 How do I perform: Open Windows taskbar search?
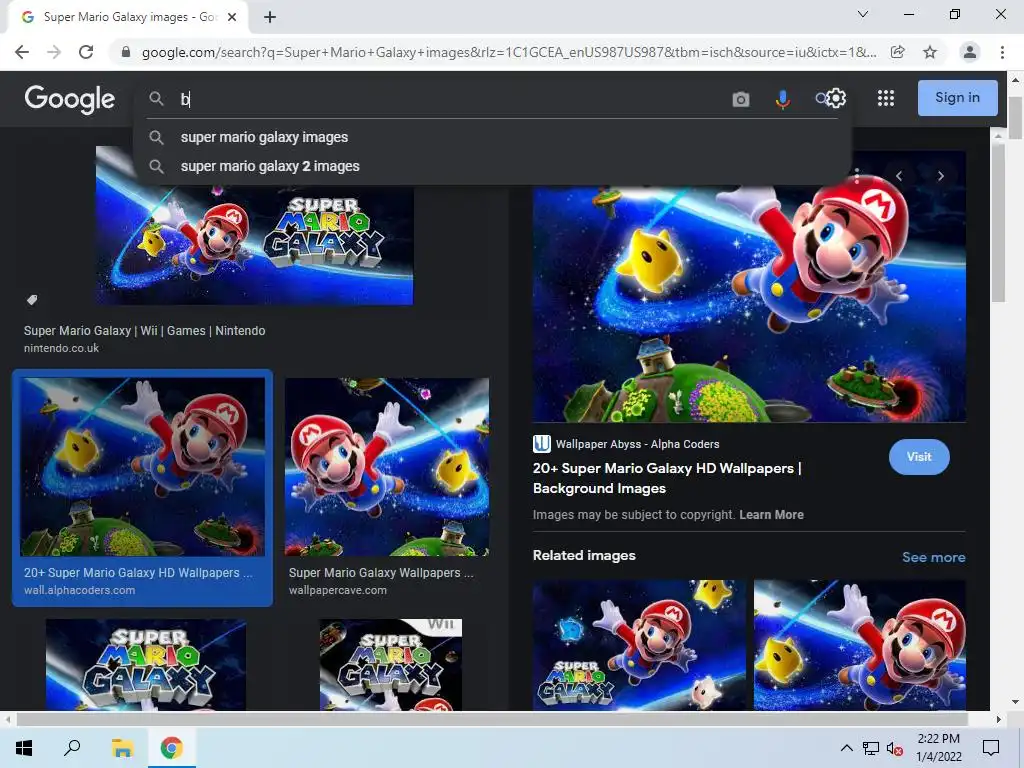pyautogui.click(x=72, y=748)
